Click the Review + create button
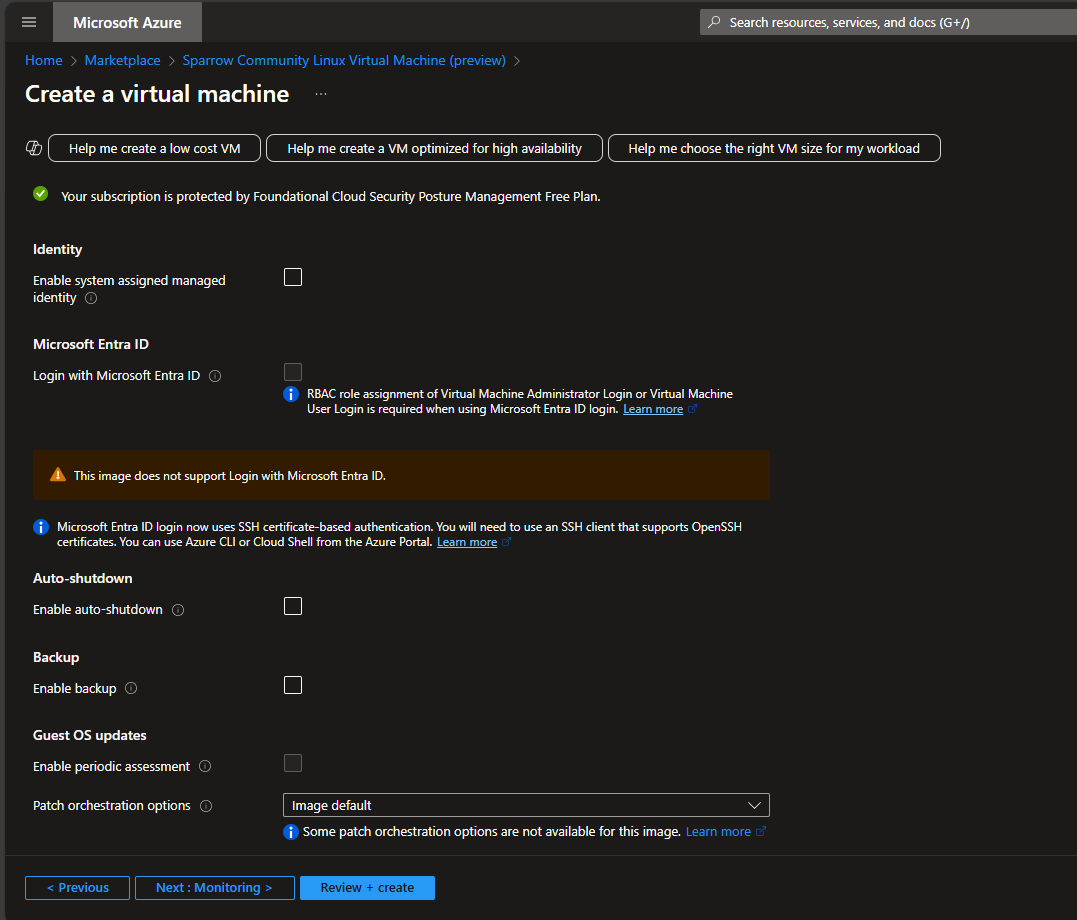 click(367, 887)
